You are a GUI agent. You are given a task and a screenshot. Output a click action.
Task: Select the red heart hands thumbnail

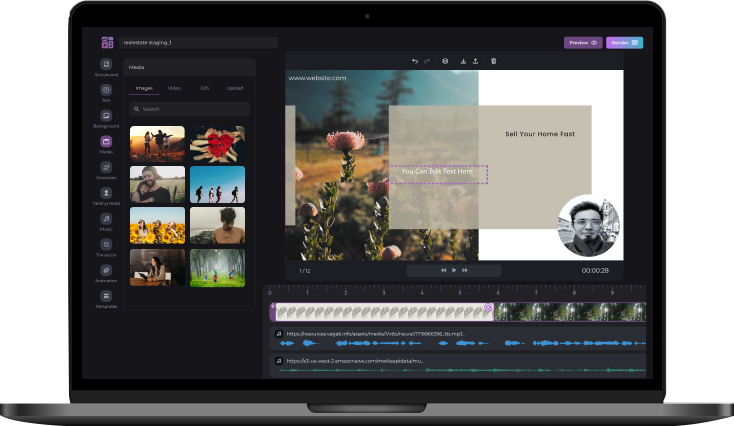(217, 143)
